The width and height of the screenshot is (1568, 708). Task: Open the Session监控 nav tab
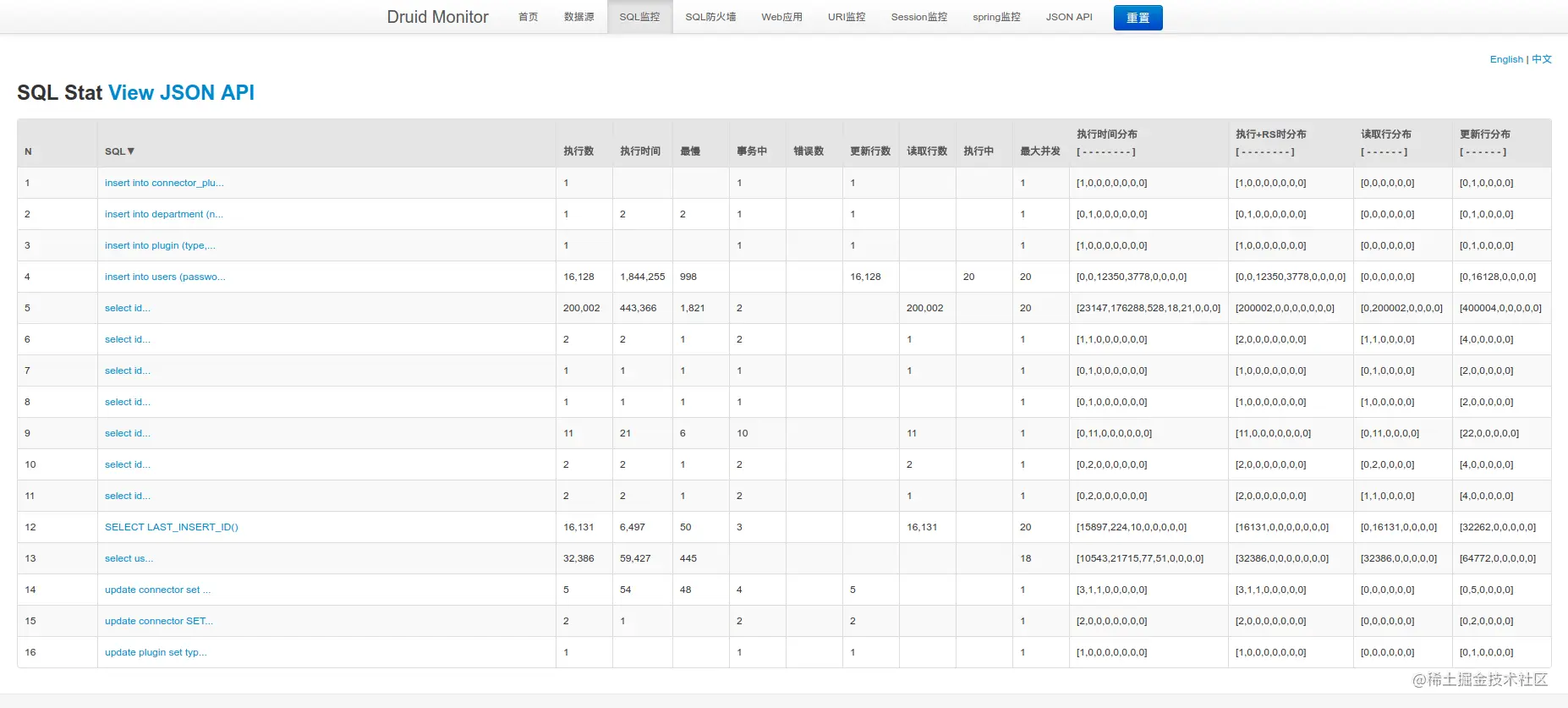click(x=919, y=17)
